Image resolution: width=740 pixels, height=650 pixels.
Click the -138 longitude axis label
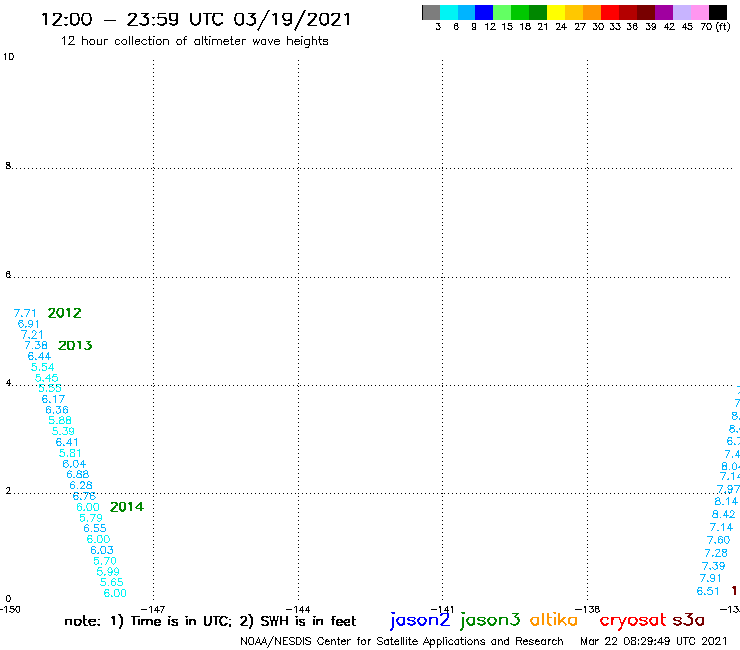pos(587,610)
